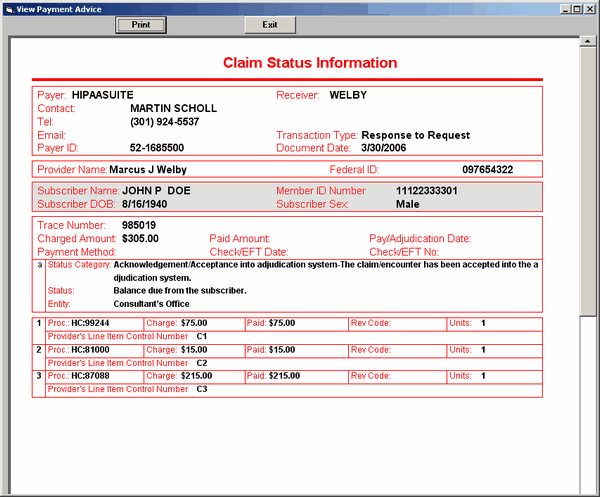Click the $15.00 paid amount in line 2

pos(280,350)
